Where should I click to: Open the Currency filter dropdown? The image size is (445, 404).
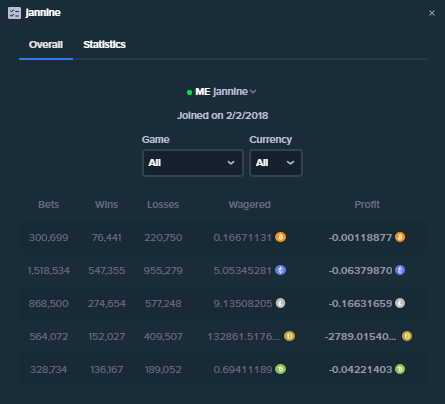[276, 163]
